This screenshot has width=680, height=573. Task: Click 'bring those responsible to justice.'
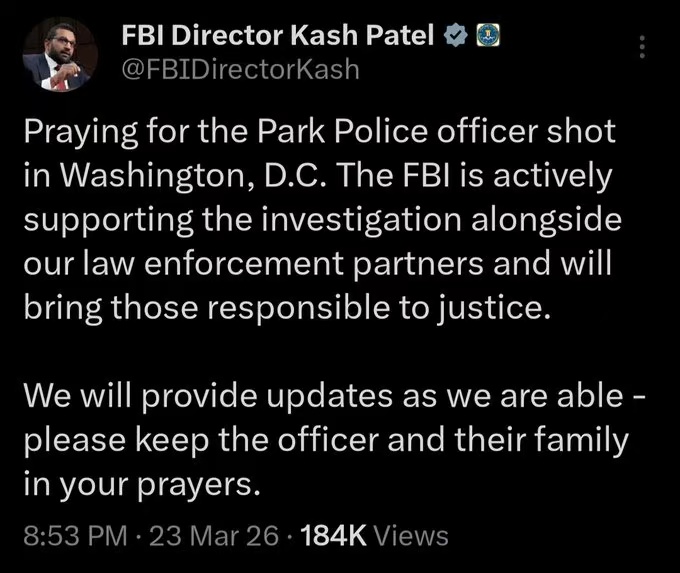[286, 305]
